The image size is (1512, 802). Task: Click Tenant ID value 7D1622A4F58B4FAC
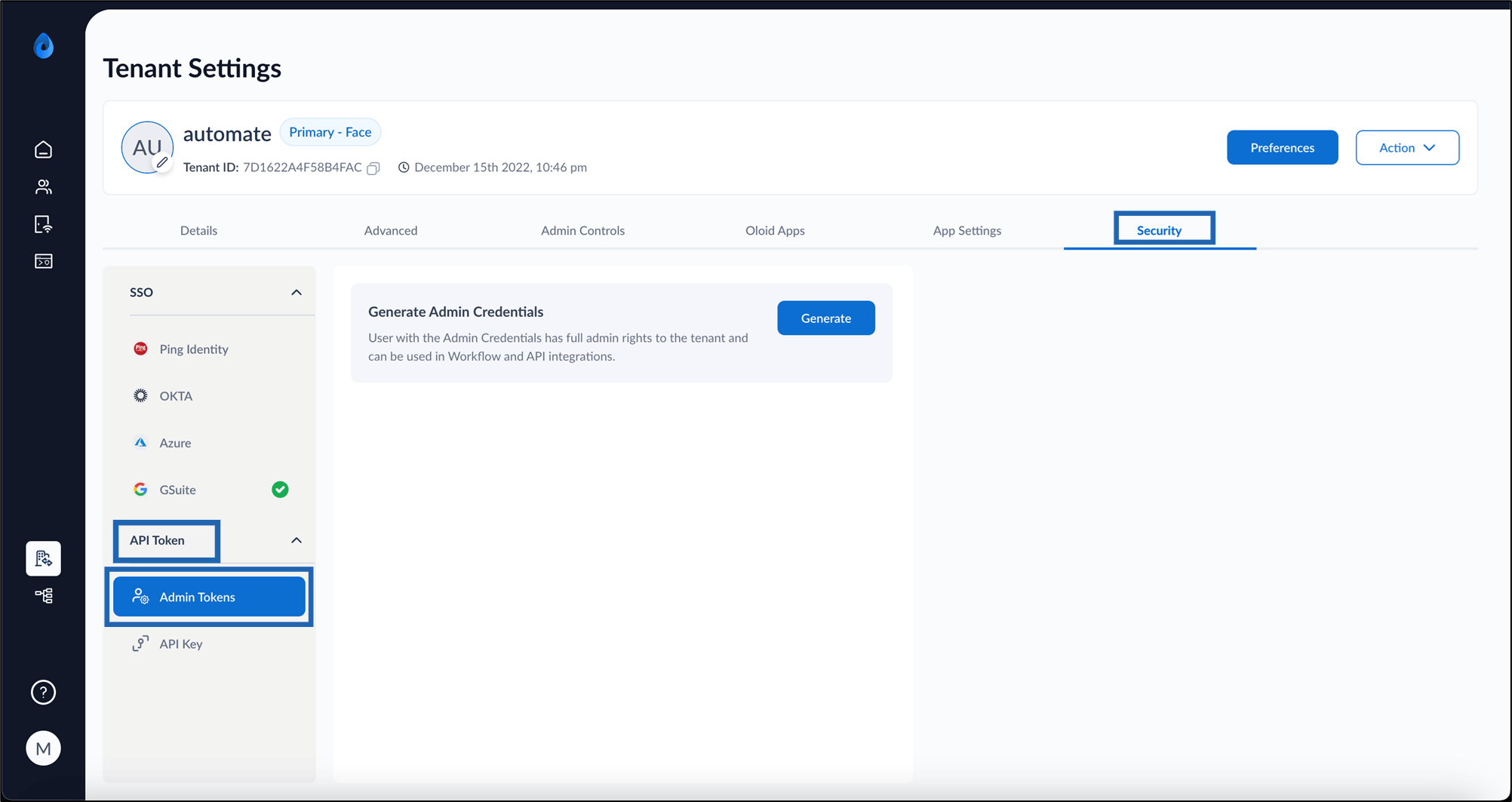pyautogui.click(x=302, y=167)
